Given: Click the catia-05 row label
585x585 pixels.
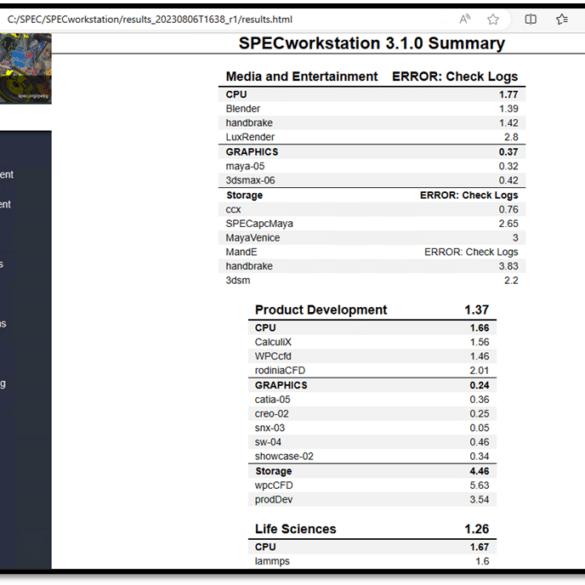Looking at the screenshot, I should coord(272,400).
